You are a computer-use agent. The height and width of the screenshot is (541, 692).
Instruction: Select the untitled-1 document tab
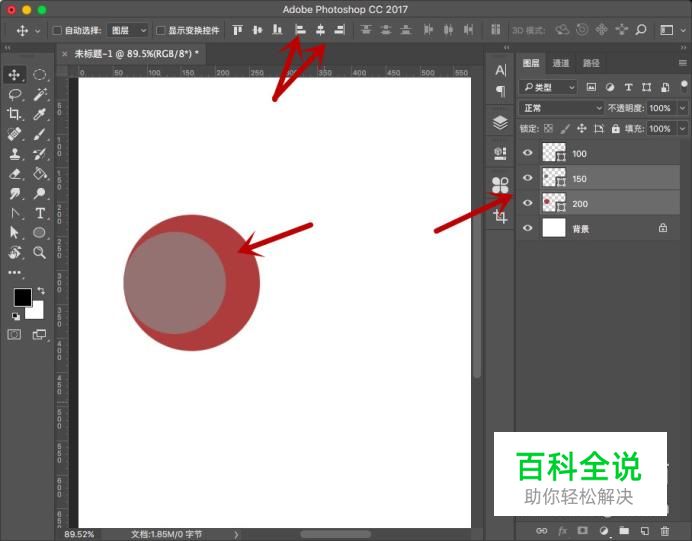pos(136,54)
